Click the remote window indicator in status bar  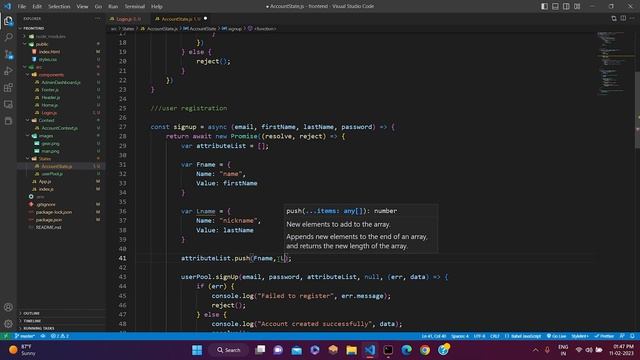tap(5, 336)
